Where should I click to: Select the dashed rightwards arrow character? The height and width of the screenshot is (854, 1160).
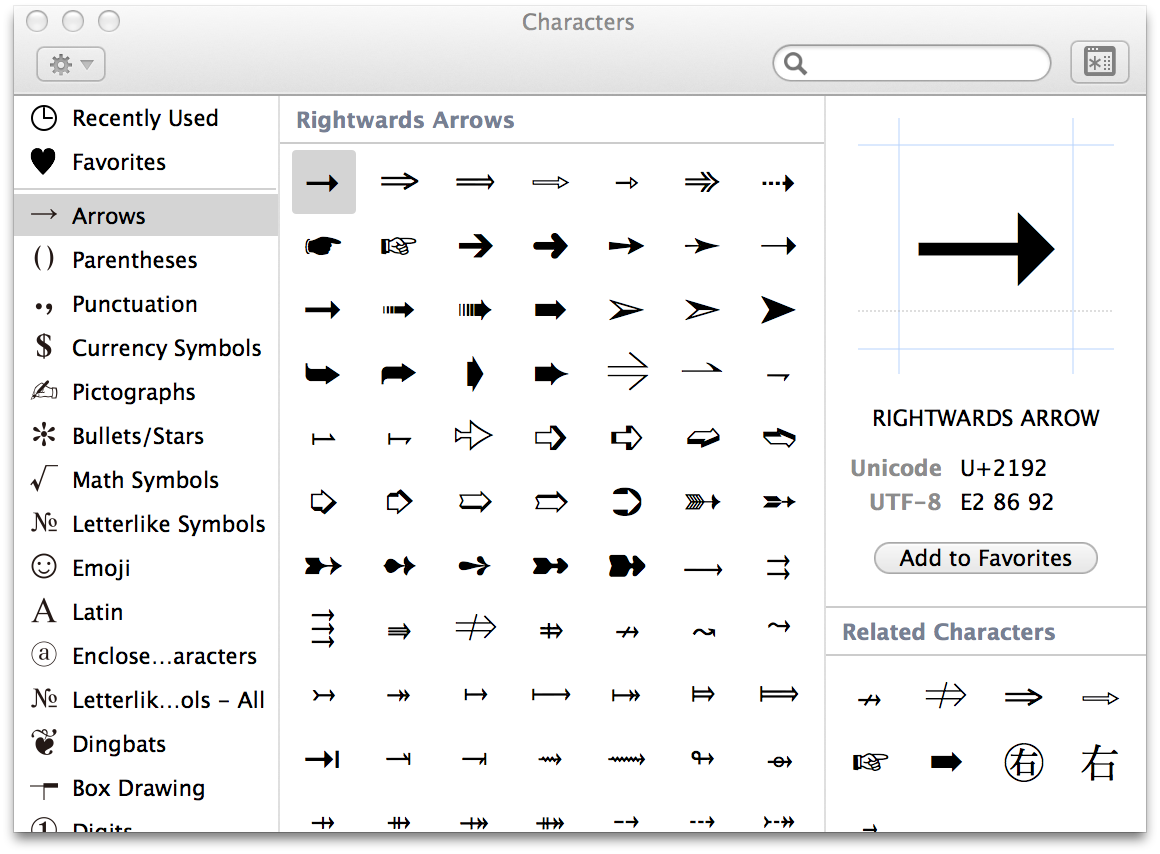777,183
